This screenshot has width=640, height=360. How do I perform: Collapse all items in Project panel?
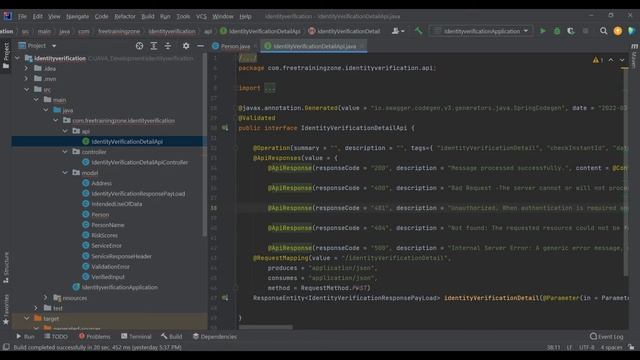pyautogui.click(x=168, y=46)
